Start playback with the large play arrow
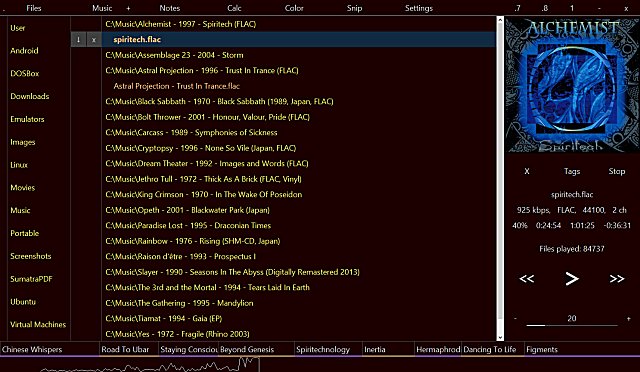The width and height of the screenshot is (640, 372). point(572,279)
